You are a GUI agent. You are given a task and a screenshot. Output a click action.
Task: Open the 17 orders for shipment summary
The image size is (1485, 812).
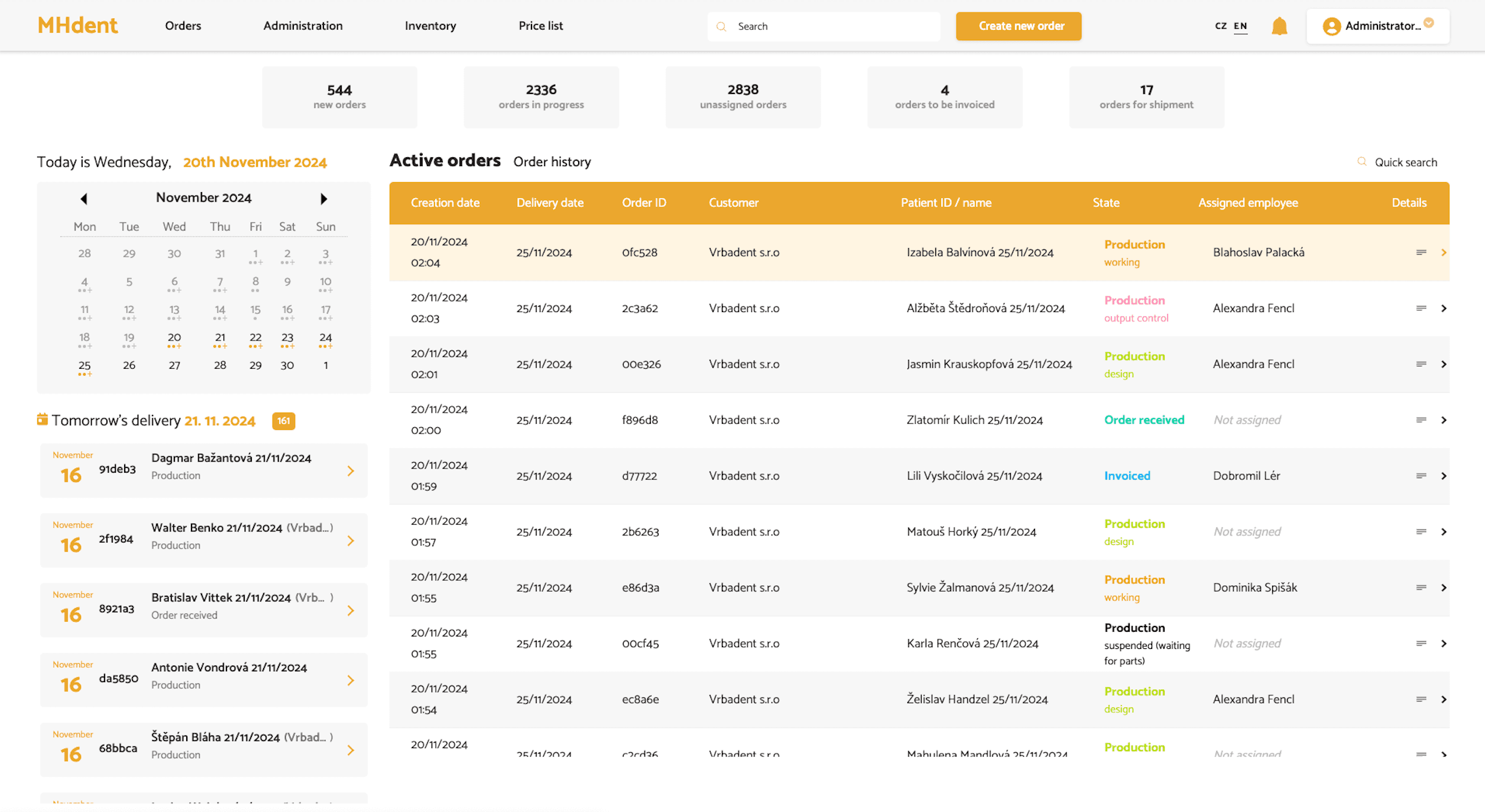click(1146, 96)
